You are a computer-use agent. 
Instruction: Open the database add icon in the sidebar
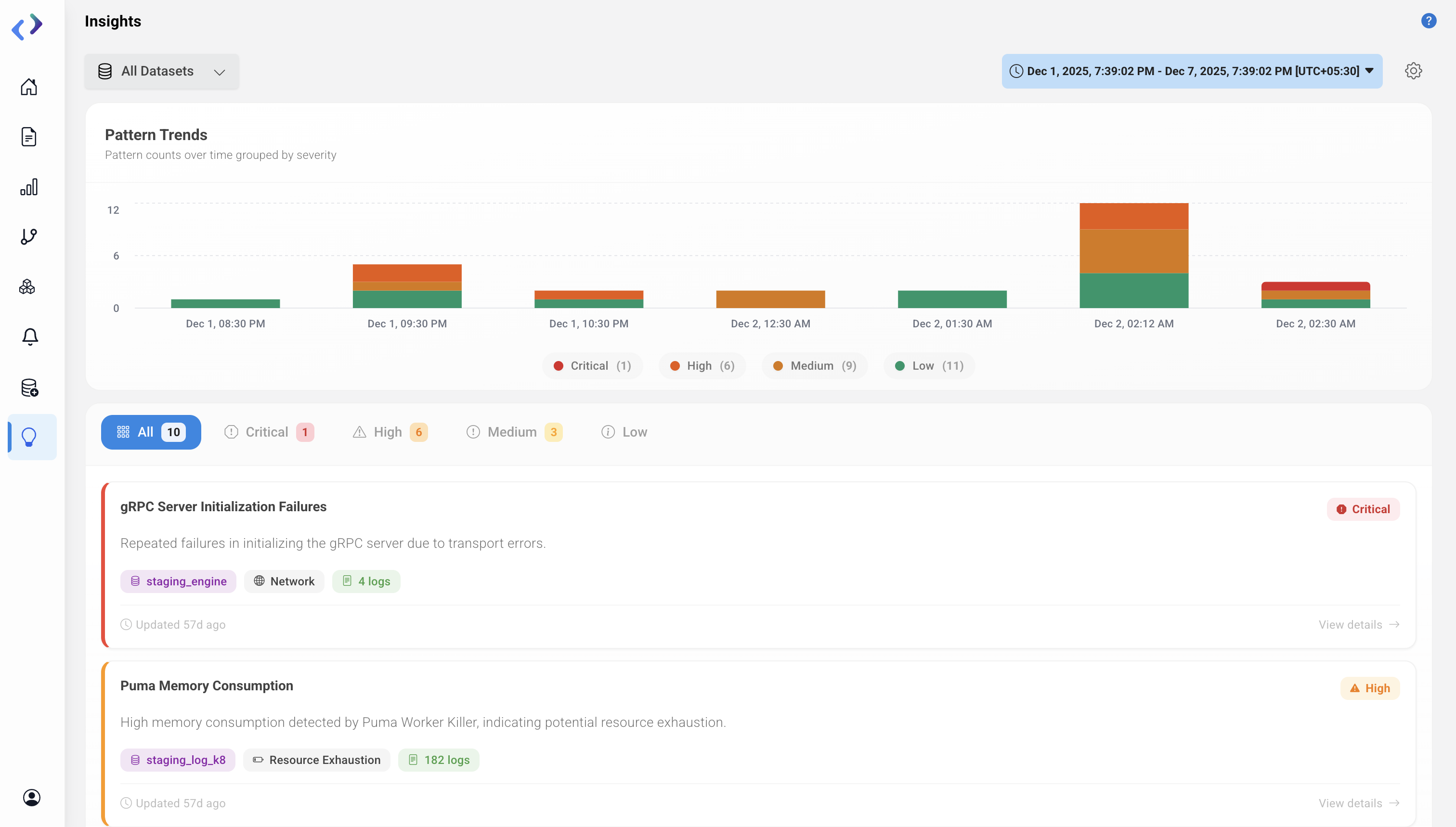(x=29, y=388)
